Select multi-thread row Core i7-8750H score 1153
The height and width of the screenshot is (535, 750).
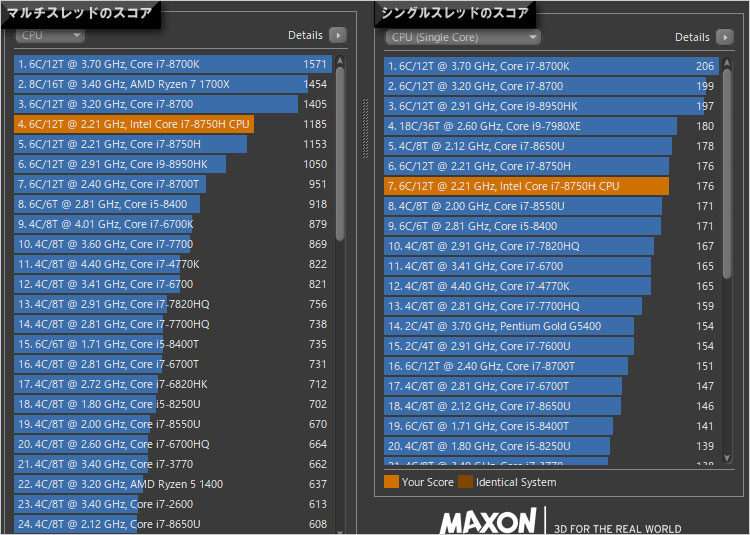pos(173,144)
